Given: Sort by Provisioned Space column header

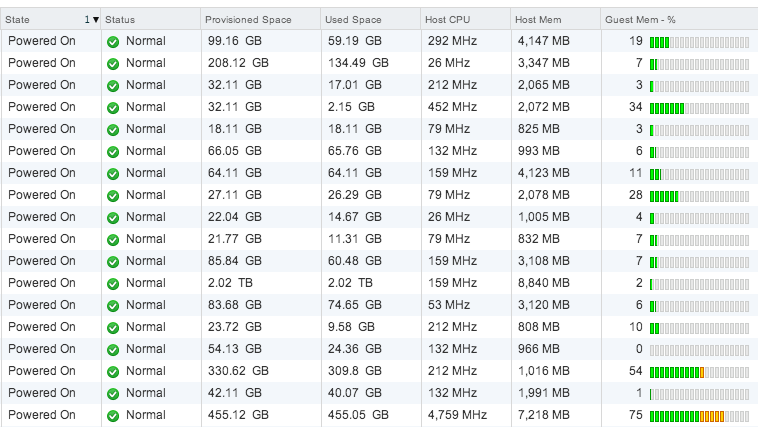Looking at the screenshot, I should click(x=259, y=20).
